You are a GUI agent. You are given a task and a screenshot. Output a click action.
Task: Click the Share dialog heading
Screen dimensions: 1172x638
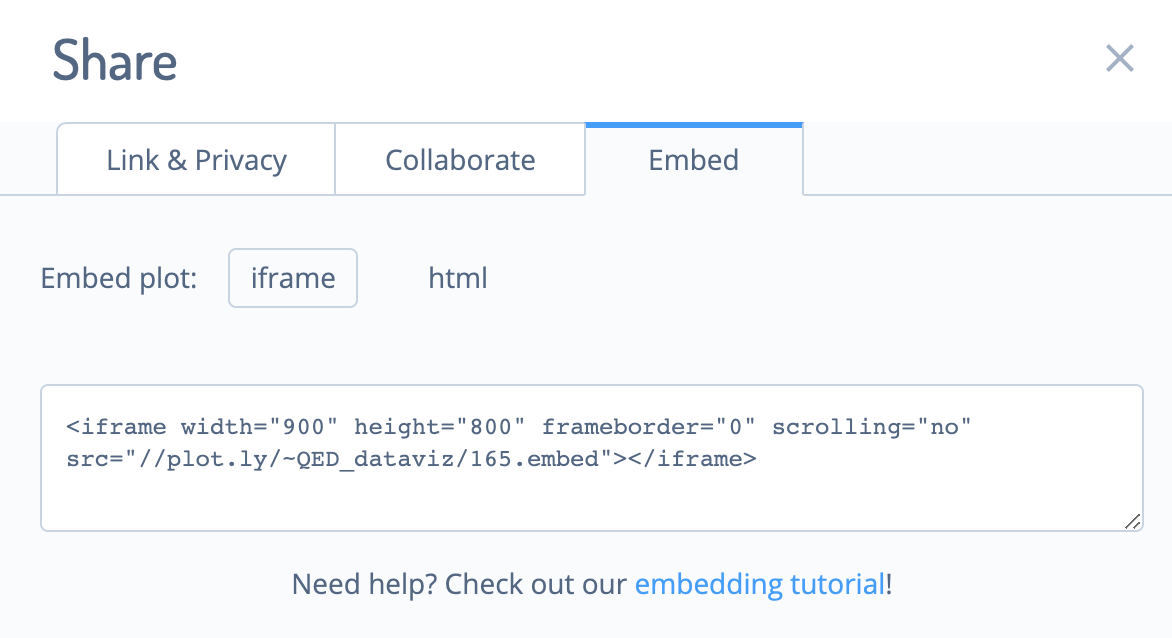(x=114, y=61)
